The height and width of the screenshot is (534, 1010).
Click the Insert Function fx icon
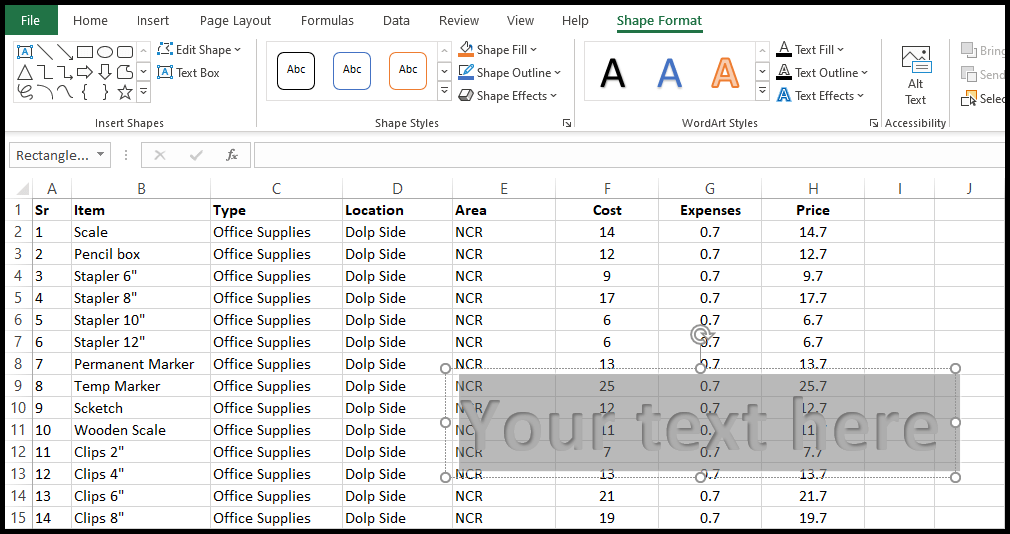tap(232, 155)
